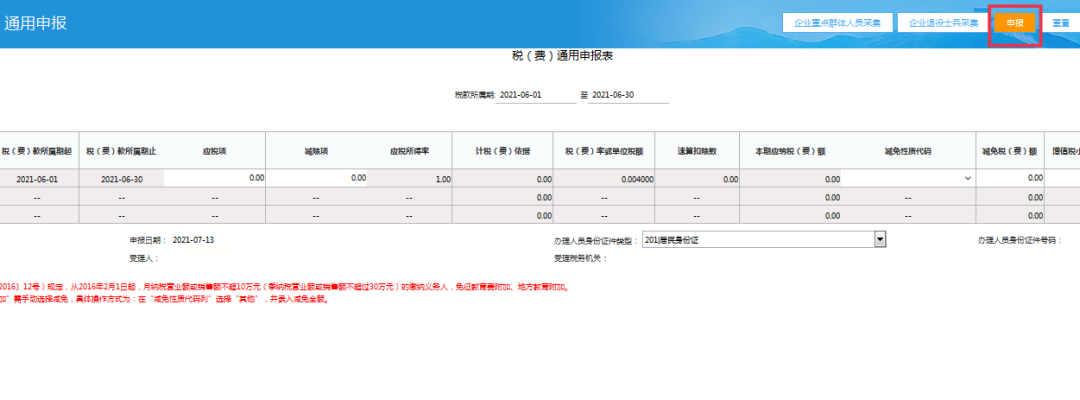Viewport: 1080px width, 400px height.
Task: Open 企业重点群体人员采集
Action: coord(837,23)
